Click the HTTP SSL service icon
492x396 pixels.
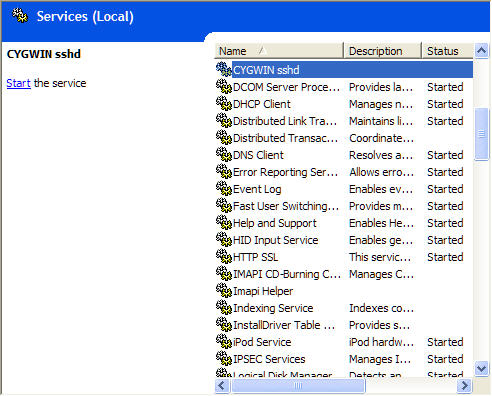coord(224,256)
